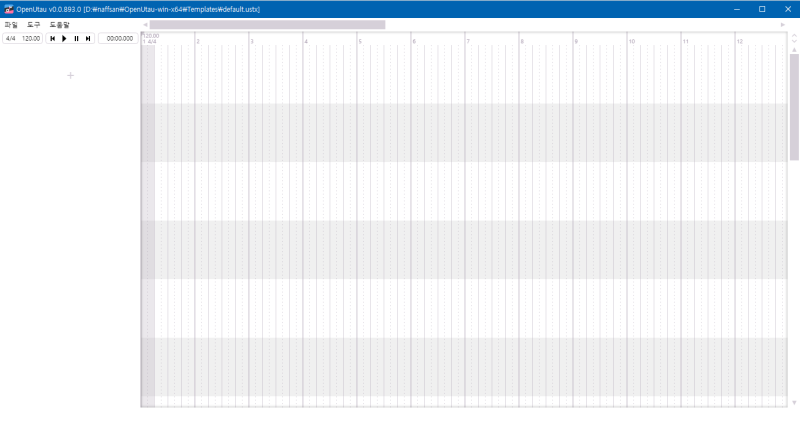Screen dimensions: 800x421
Task: Click the OpenUtau app icon in title bar
Action: tap(9, 9)
